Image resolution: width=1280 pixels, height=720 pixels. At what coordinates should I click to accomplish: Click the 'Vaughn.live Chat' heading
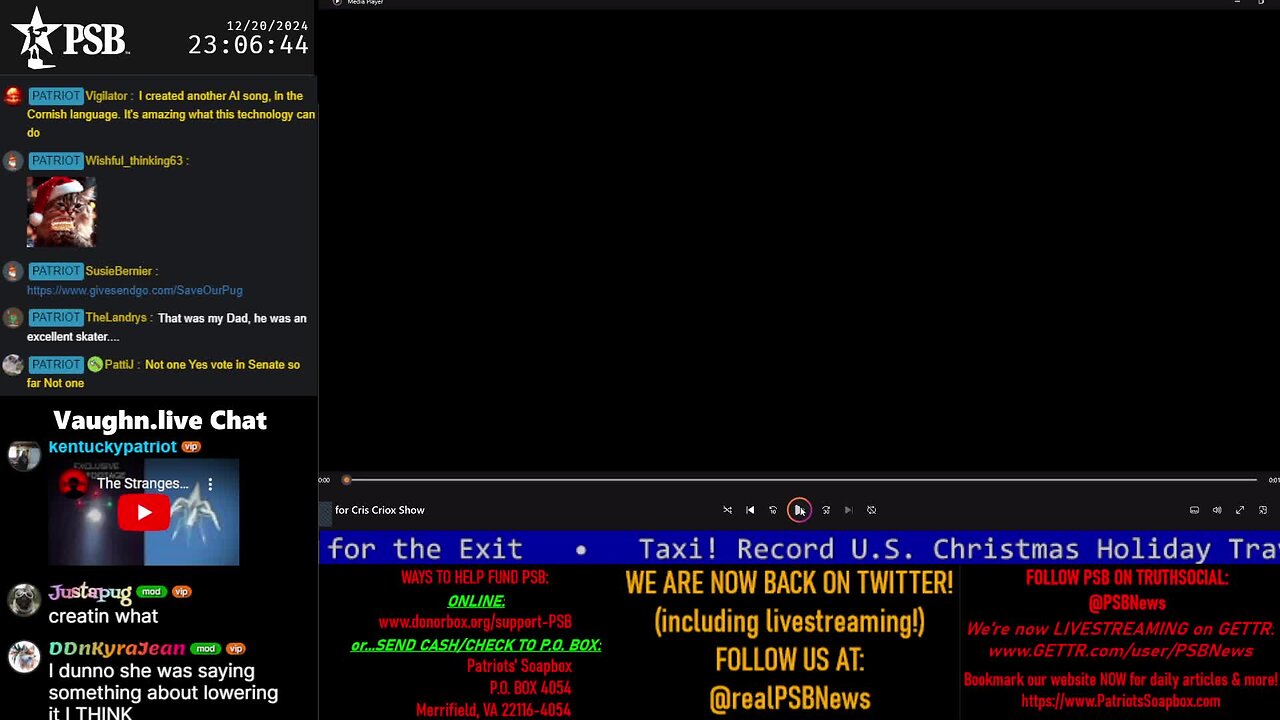tap(160, 420)
